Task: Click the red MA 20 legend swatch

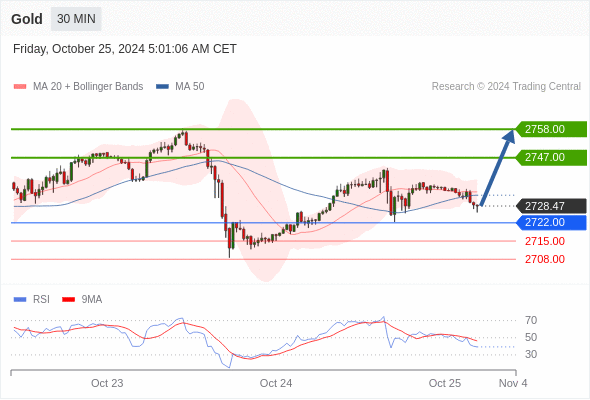Action: click(x=20, y=87)
